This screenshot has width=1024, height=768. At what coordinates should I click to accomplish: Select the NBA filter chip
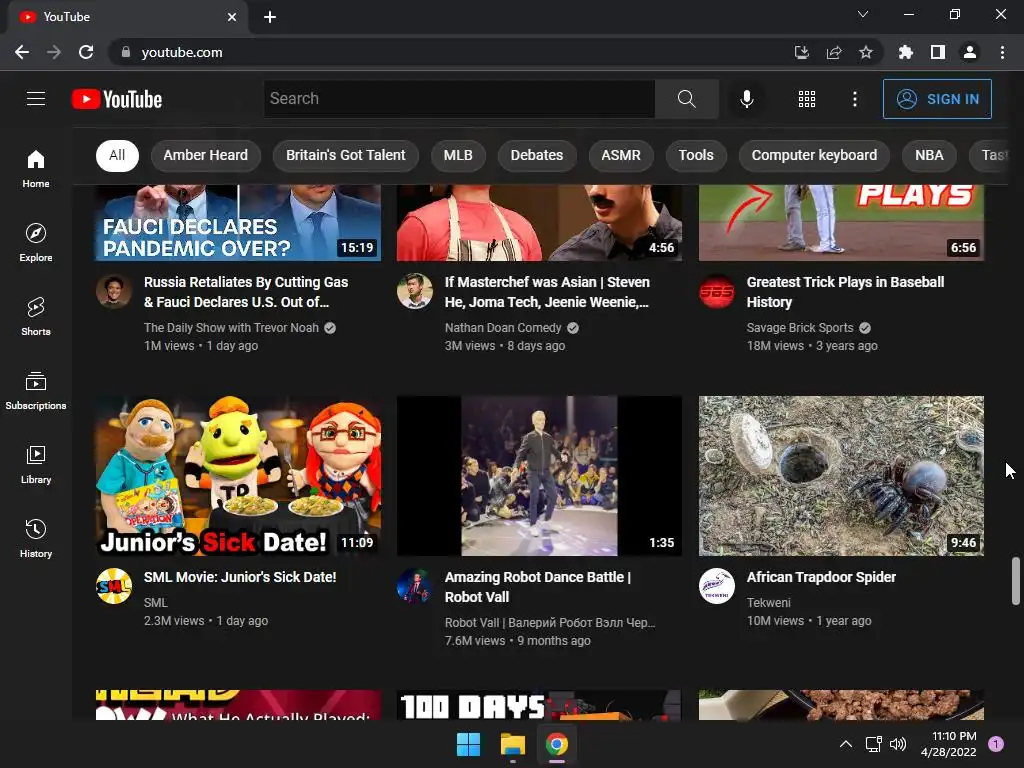click(929, 155)
